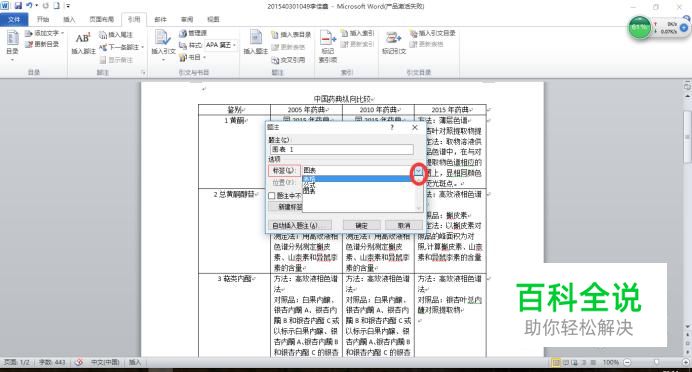The image size is (692, 372).
Task: Click the 插入题注 ribbon button
Action: pos(256,43)
